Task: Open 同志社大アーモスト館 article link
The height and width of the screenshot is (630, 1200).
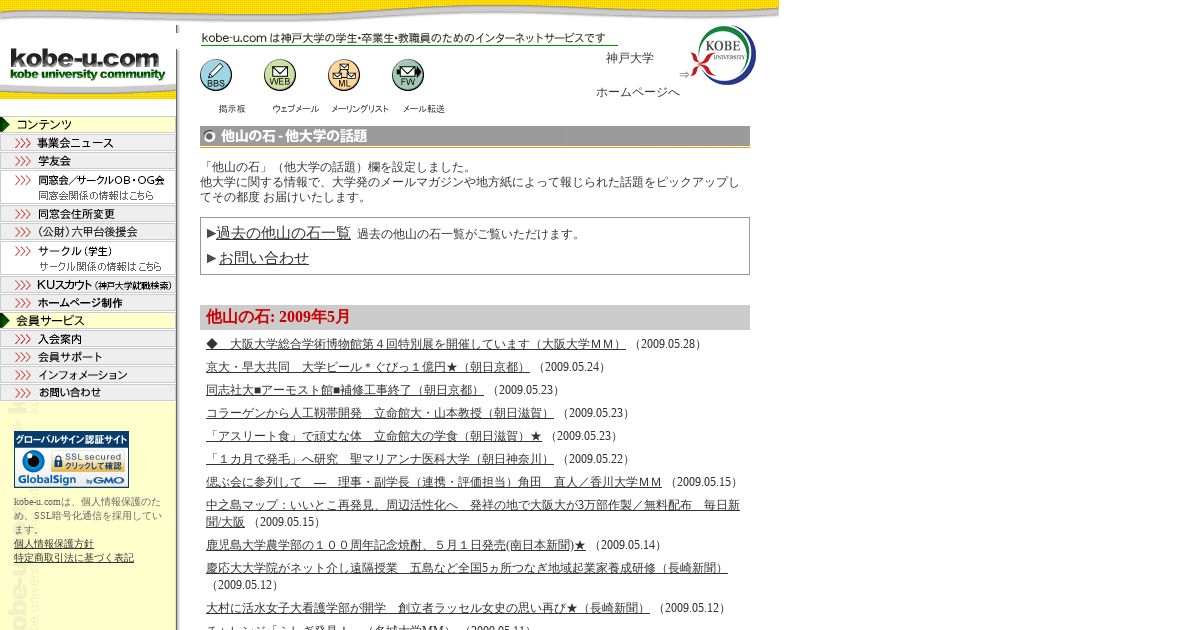Action: (x=345, y=390)
